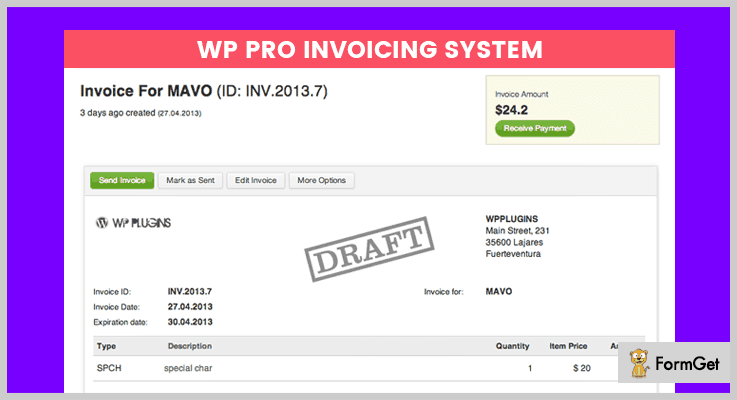
Task: Select the expiration date 30.04.2013 value
Action: pyautogui.click(x=190, y=322)
